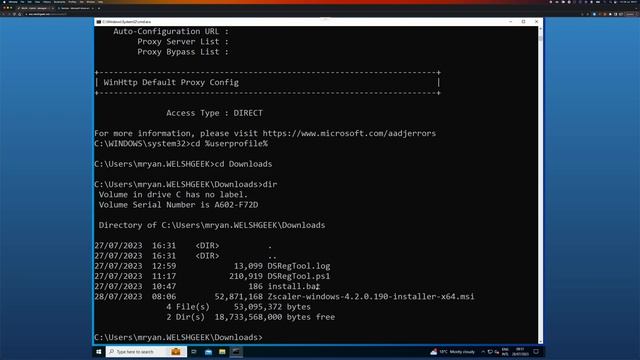Open the weather widget showing Mostly cloudy
This screenshot has height=360, width=640.
pyautogui.click(x=453, y=351)
